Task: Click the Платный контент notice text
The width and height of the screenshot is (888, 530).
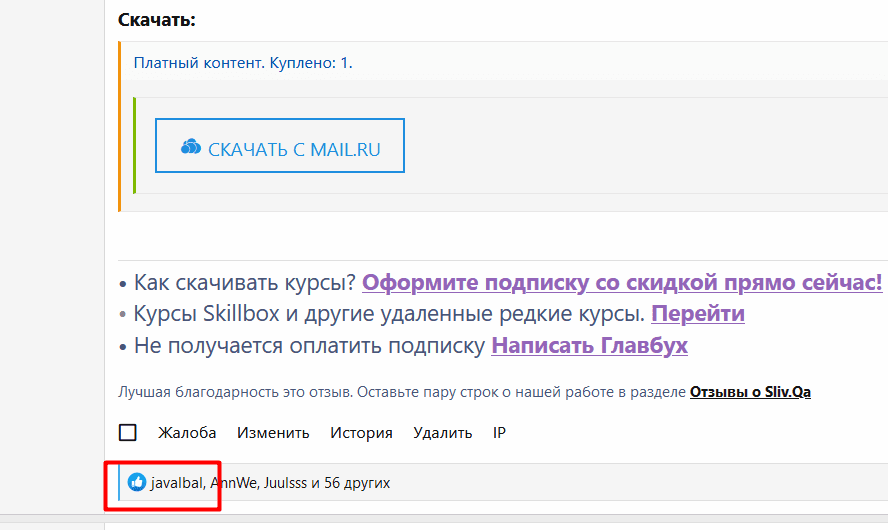Action: click(x=243, y=63)
